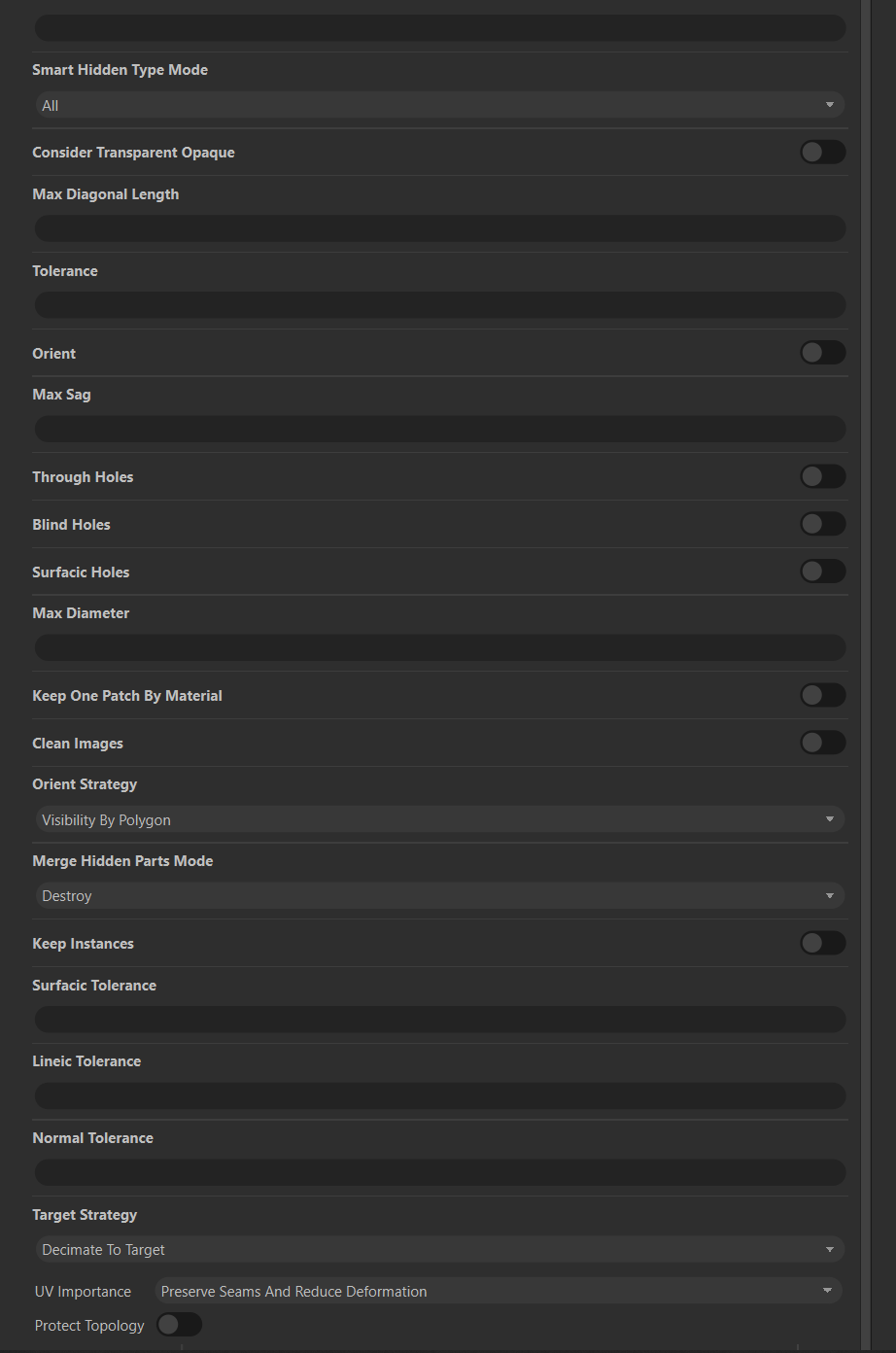Turn on Keep One Patch By Material

[x=822, y=695]
